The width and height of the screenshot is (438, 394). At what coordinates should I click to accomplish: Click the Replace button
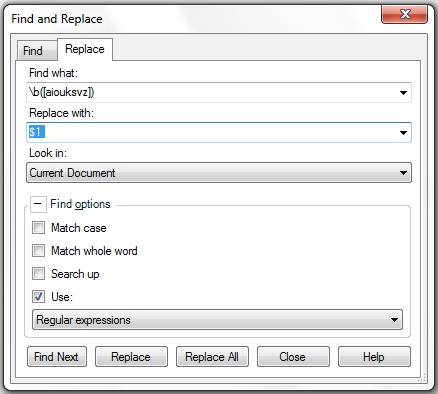[x=131, y=357]
